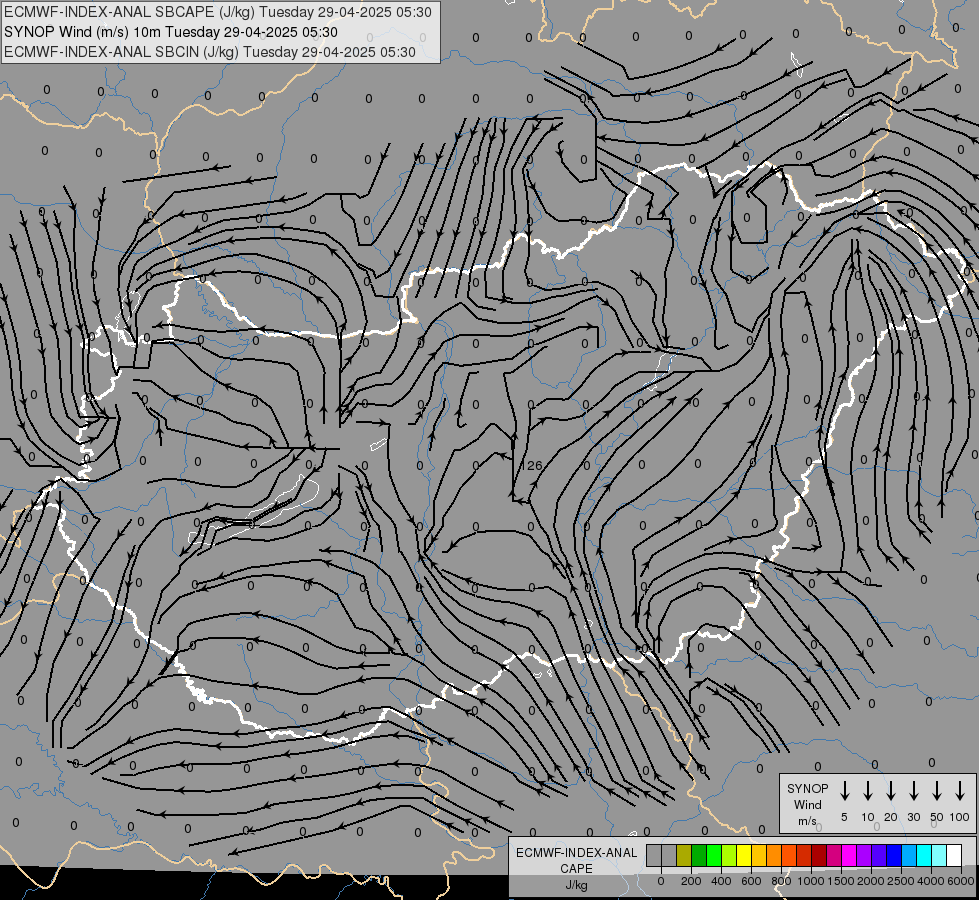
Task: Click the SBCIN title line in the header
Action: pyautogui.click(x=210, y=52)
